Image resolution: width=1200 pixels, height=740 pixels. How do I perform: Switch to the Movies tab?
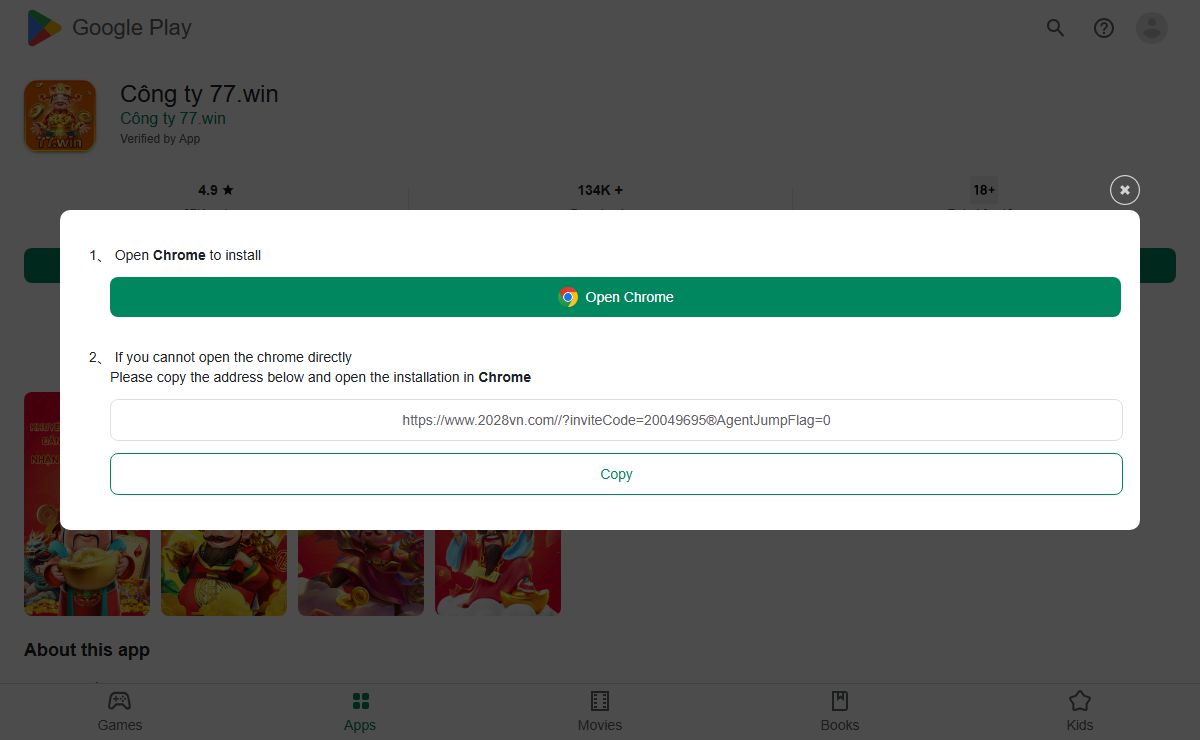click(600, 711)
